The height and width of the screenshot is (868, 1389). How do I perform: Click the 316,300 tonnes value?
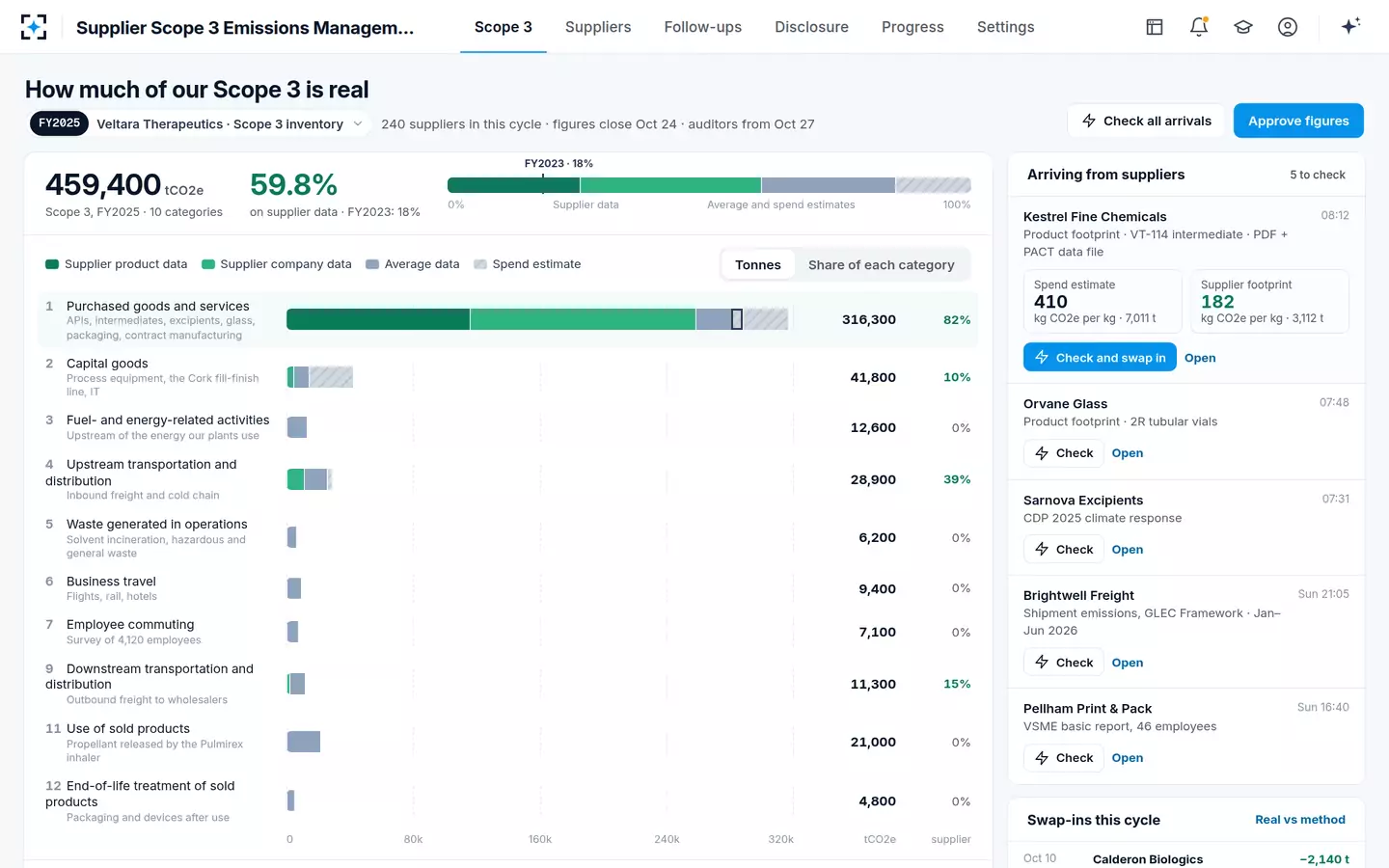point(869,320)
